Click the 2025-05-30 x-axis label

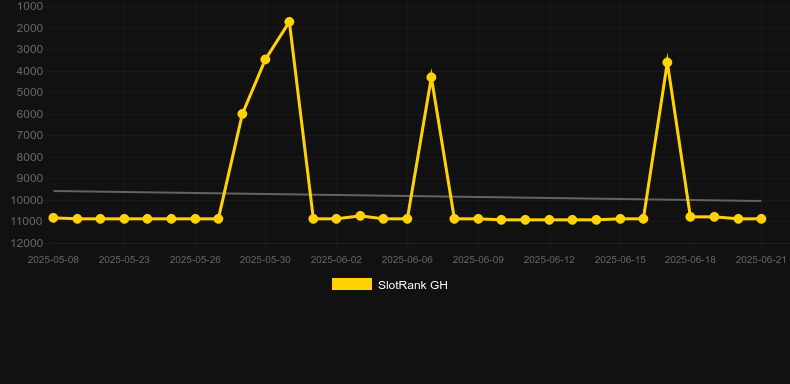tap(265, 260)
